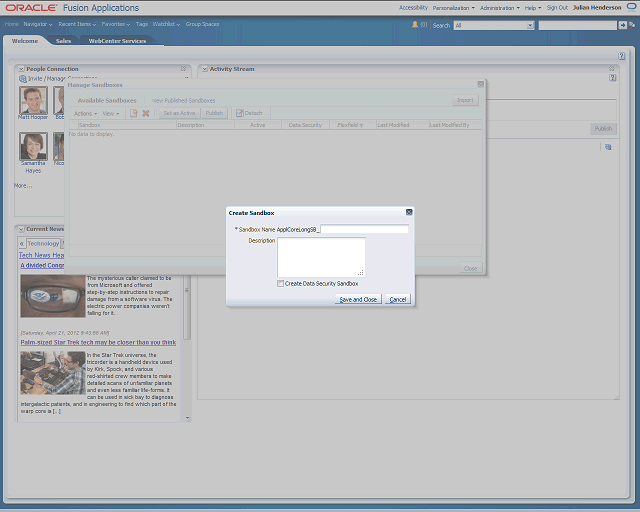Open Group Spaces link
640x512 pixels.
pyautogui.click(x=202, y=24)
